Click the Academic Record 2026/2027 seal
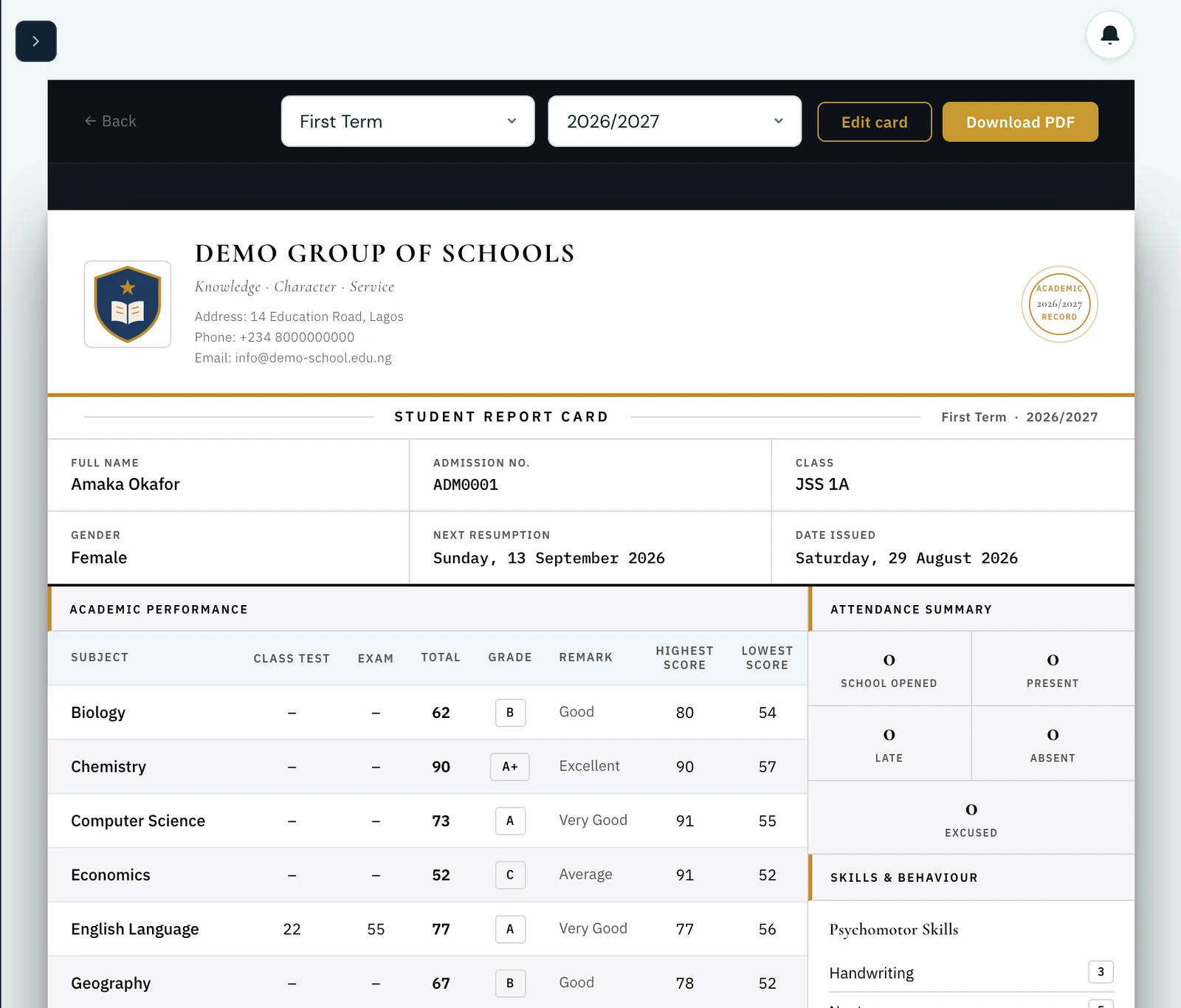Screen dimensions: 1181x1008 click(x=1059, y=304)
